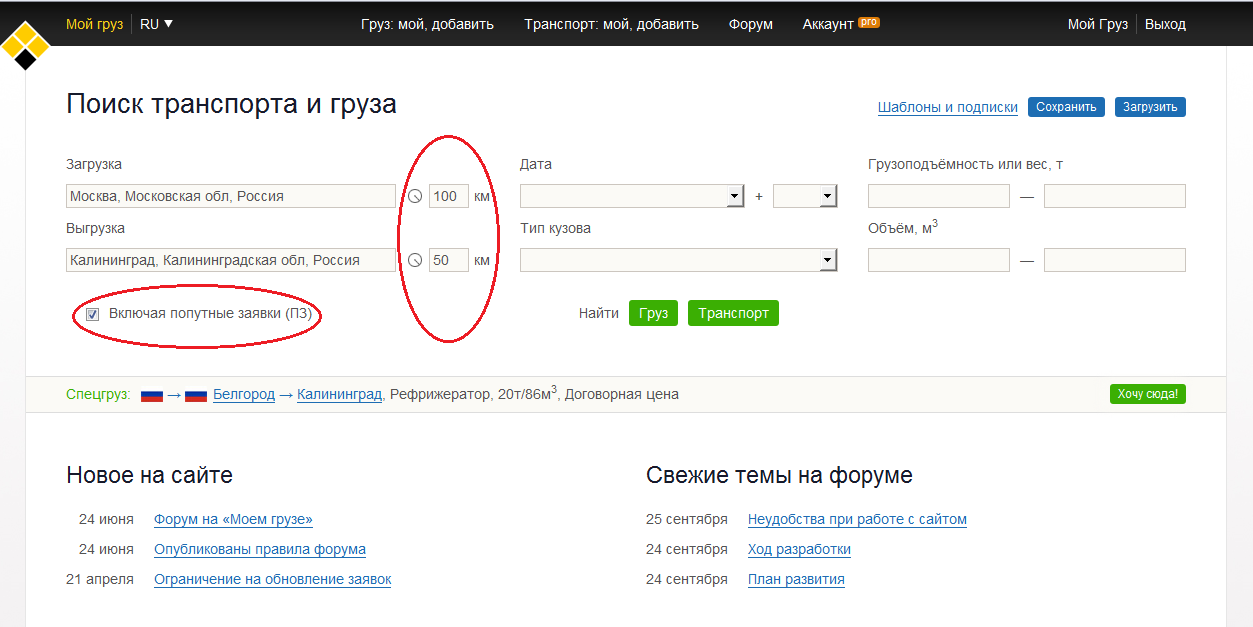Screen dimensions: 1253x627
Task: Click the second Russian flag before Белгород
Action: pos(196,395)
